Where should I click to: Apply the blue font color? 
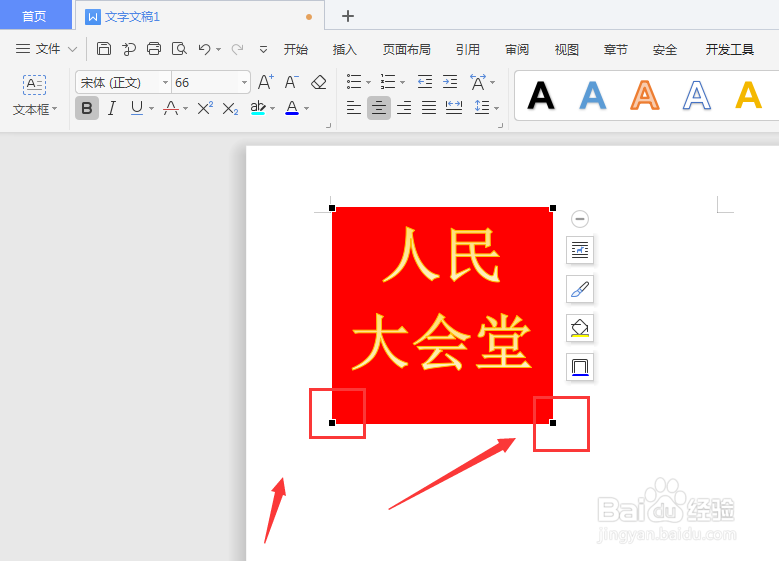click(292, 108)
